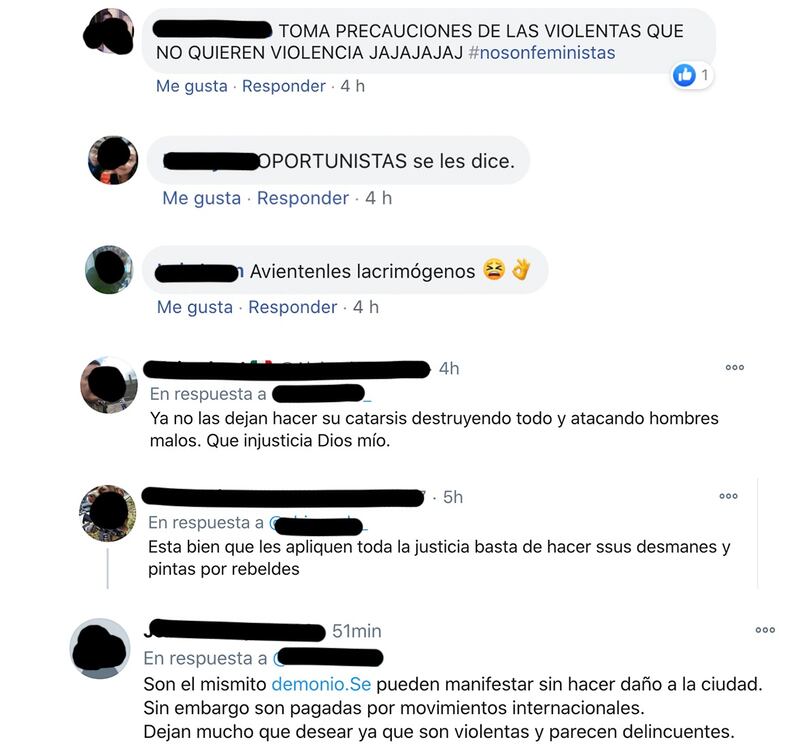Open more options on the 4h tweet

tap(735, 367)
